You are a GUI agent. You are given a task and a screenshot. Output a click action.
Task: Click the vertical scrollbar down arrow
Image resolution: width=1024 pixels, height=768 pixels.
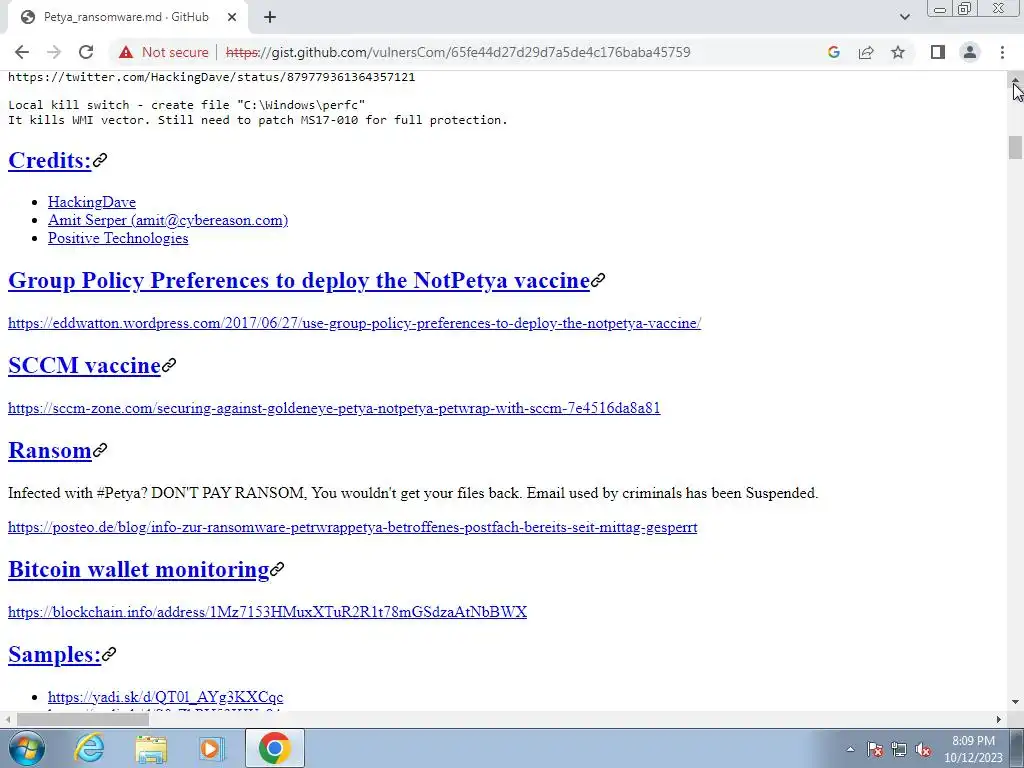[x=1016, y=703]
